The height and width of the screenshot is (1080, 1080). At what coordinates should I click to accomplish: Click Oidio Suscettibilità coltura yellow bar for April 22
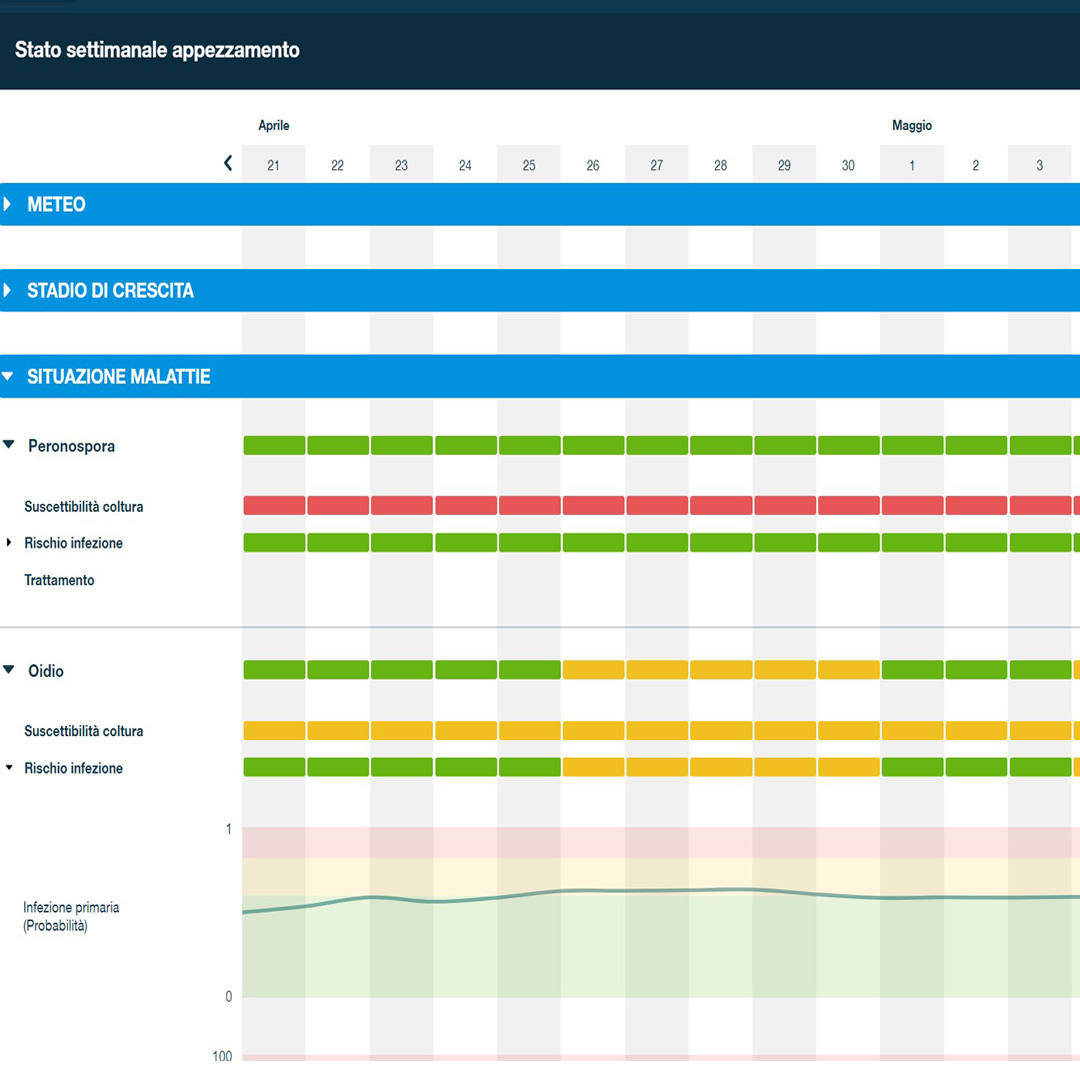click(x=337, y=731)
